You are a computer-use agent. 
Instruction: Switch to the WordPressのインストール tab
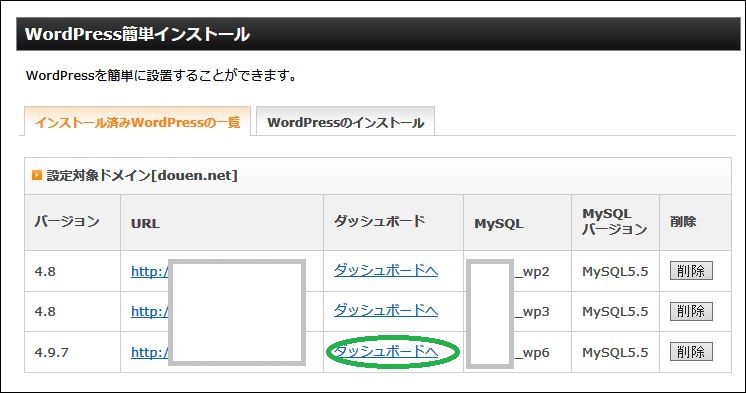pyautogui.click(x=345, y=122)
